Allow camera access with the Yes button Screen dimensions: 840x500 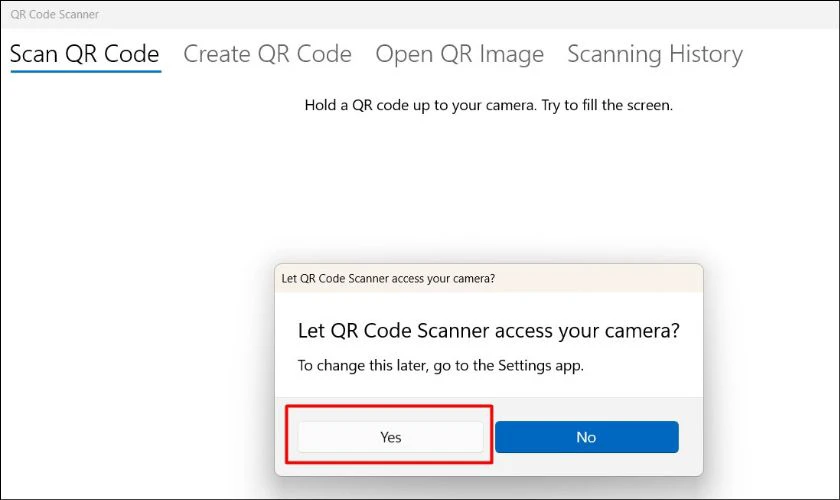391,437
